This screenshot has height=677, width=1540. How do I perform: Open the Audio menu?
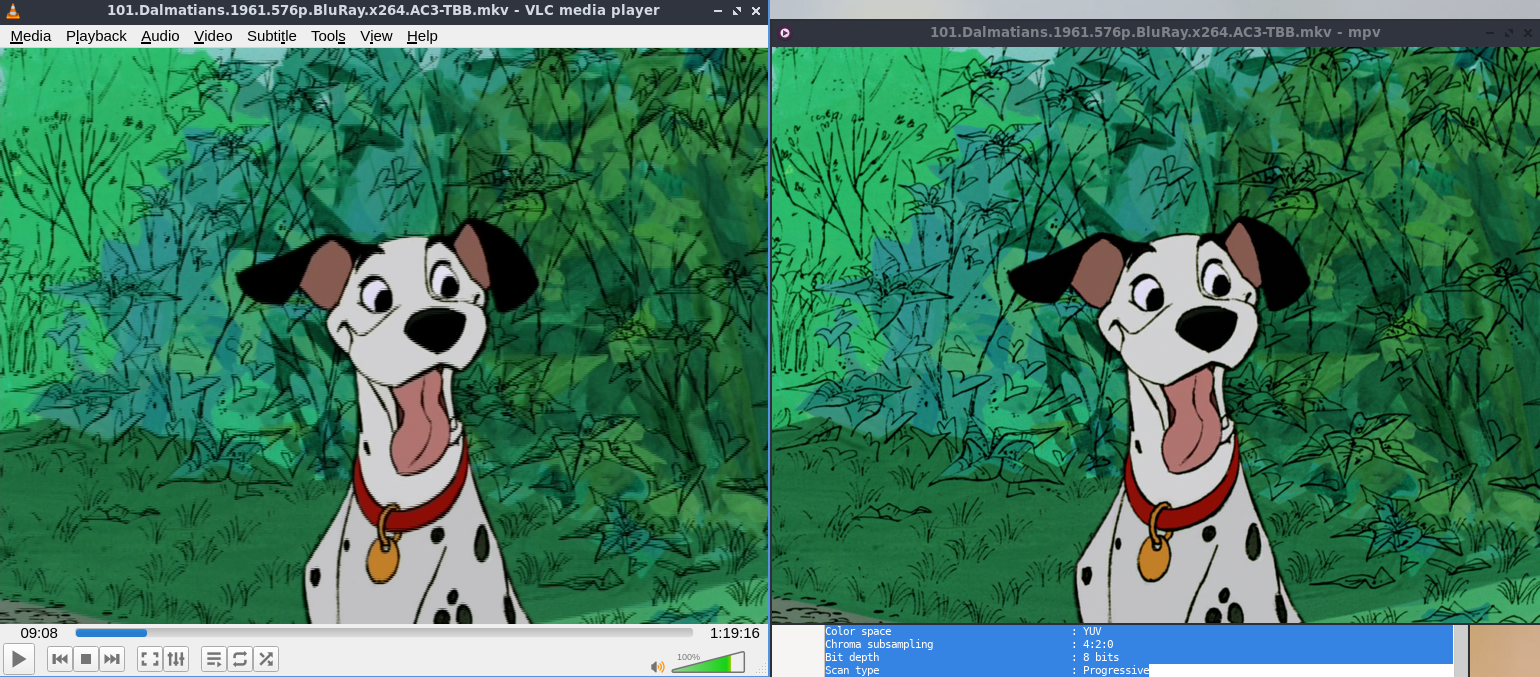coord(160,36)
